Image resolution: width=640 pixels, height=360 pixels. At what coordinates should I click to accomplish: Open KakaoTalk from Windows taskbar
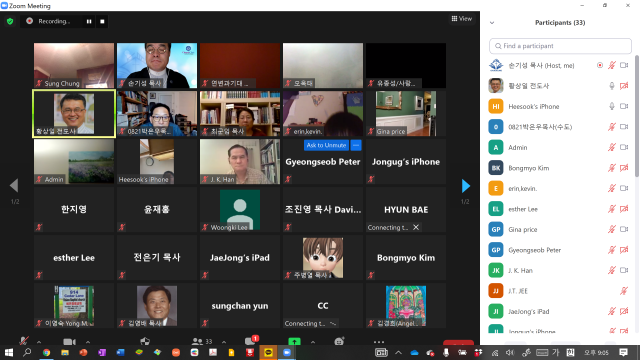268,353
